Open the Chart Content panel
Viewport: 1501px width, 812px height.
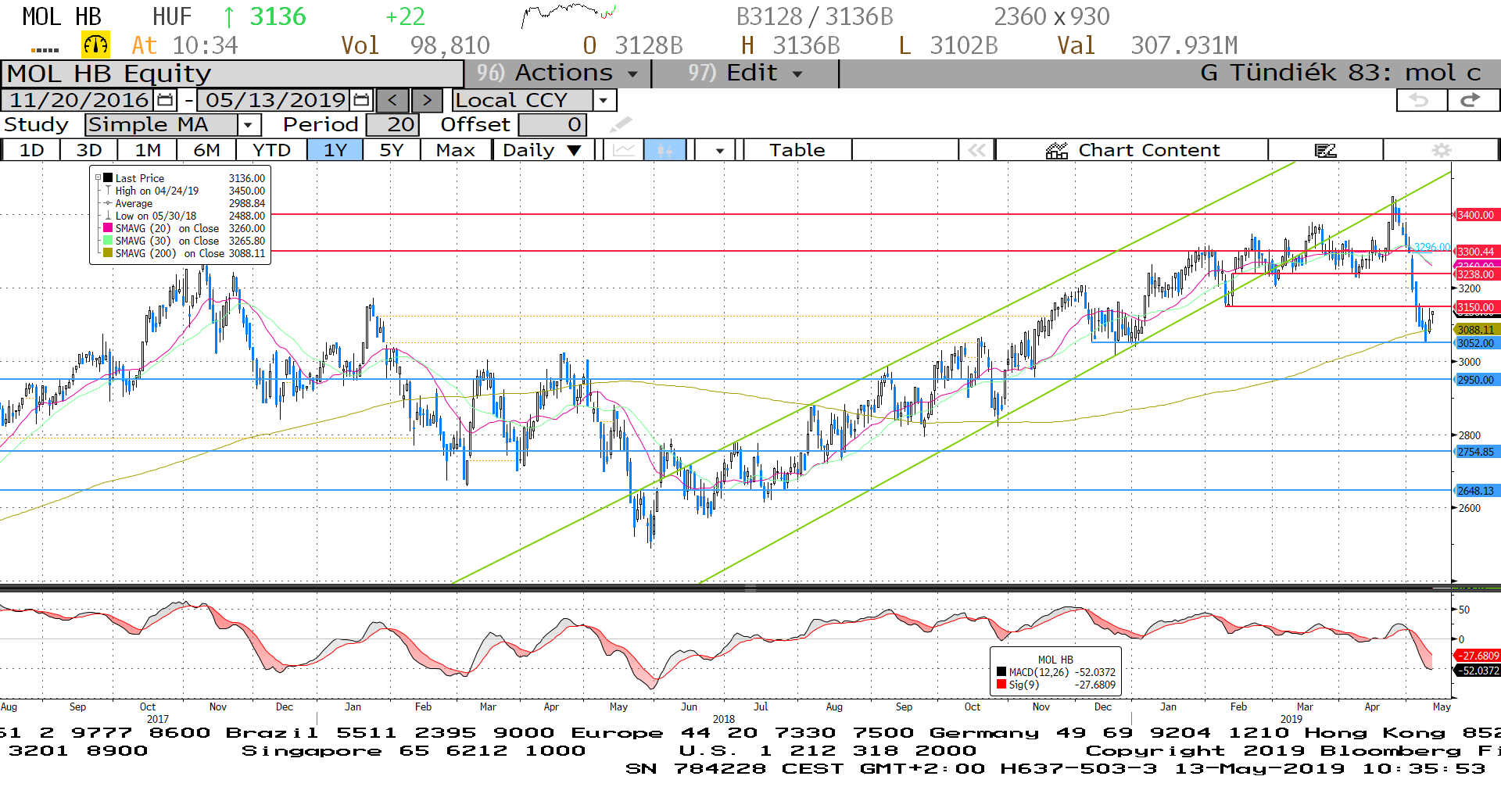[1132, 150]
